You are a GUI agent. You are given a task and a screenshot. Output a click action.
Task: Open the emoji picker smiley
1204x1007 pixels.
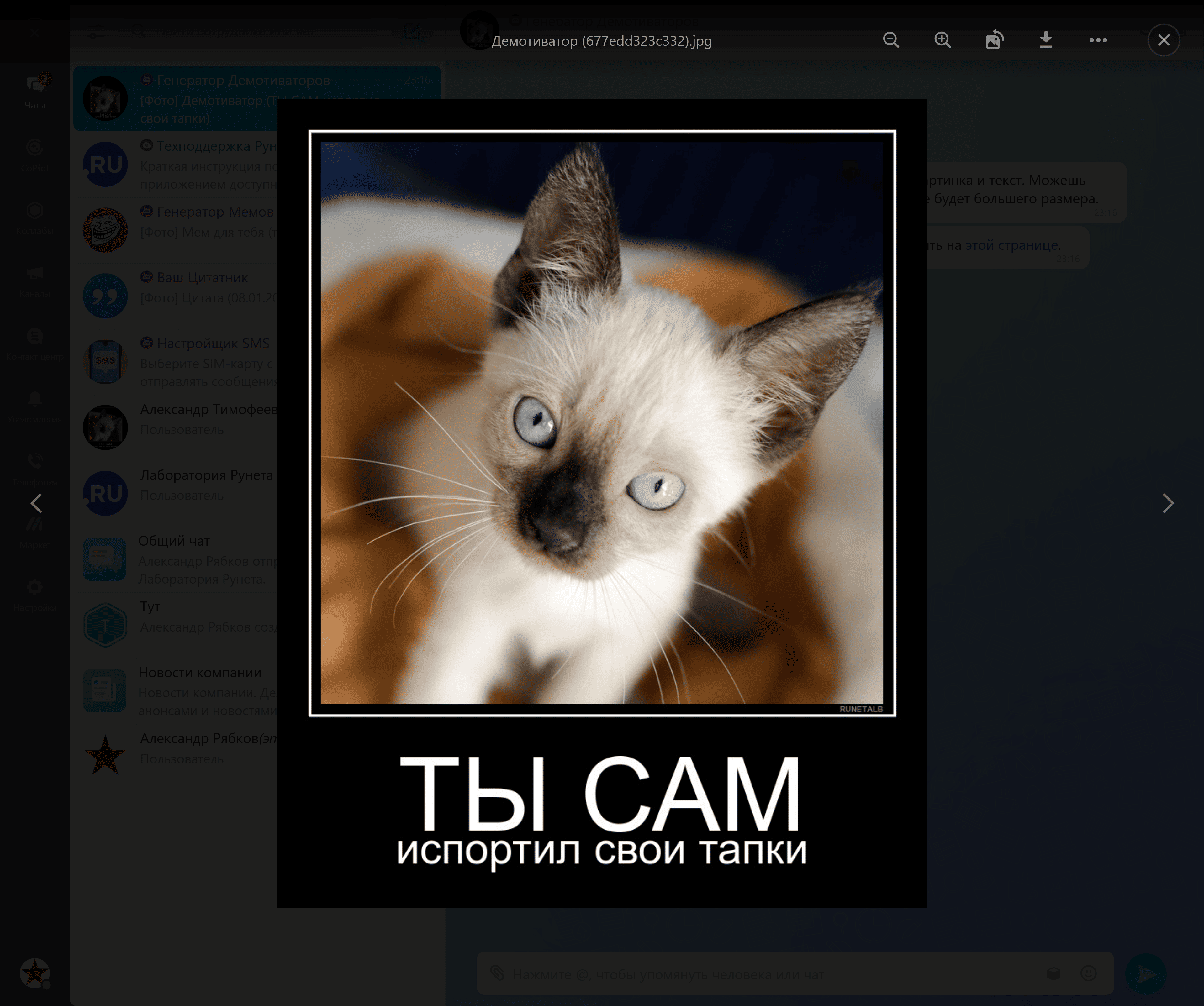coord(1088,973)
